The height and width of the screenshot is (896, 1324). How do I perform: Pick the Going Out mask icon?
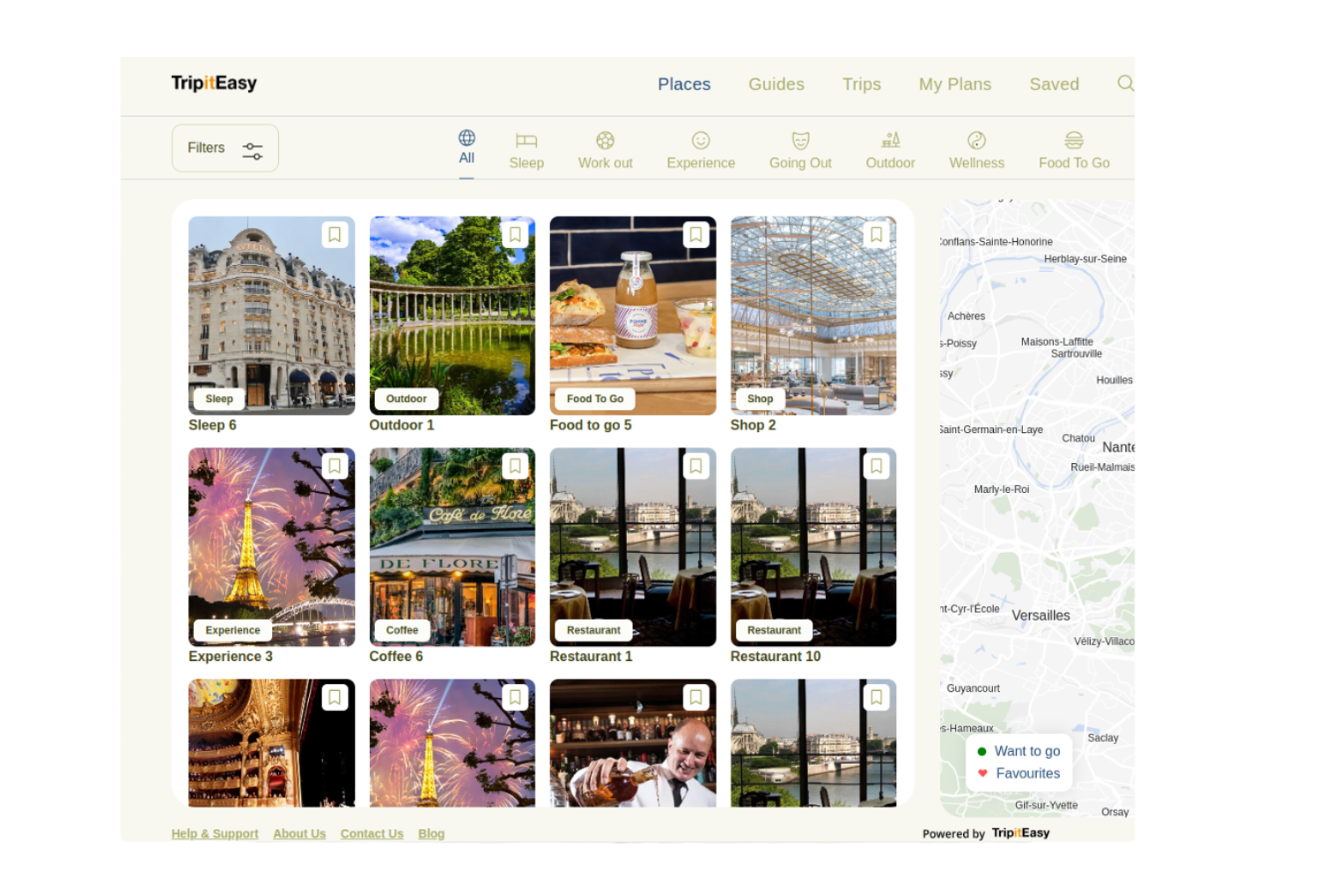coord(799,141)
